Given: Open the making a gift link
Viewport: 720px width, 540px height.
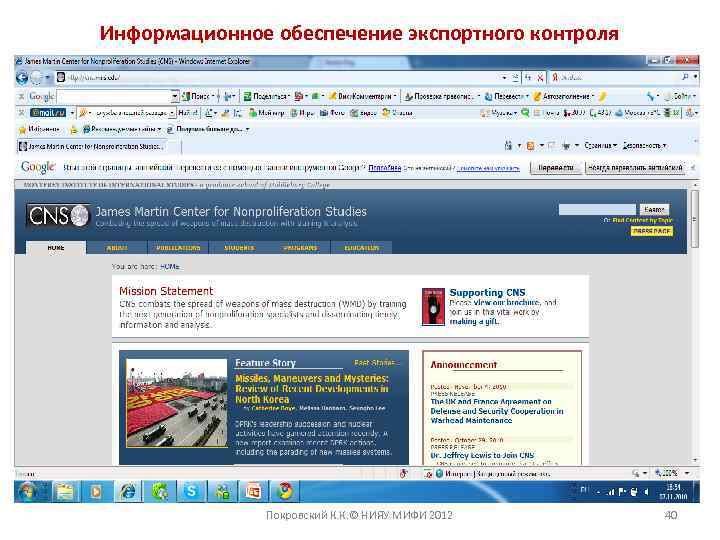Looking at the screenshot, I should [x=474, y=321].
